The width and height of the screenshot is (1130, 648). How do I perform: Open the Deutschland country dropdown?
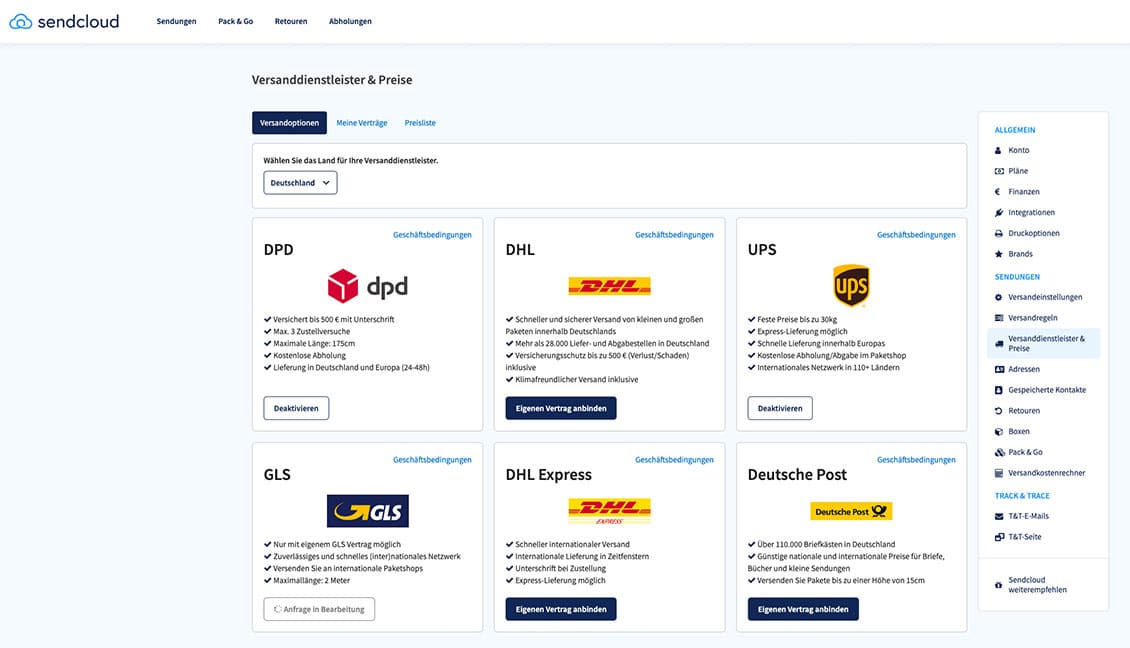click(300, 183)
